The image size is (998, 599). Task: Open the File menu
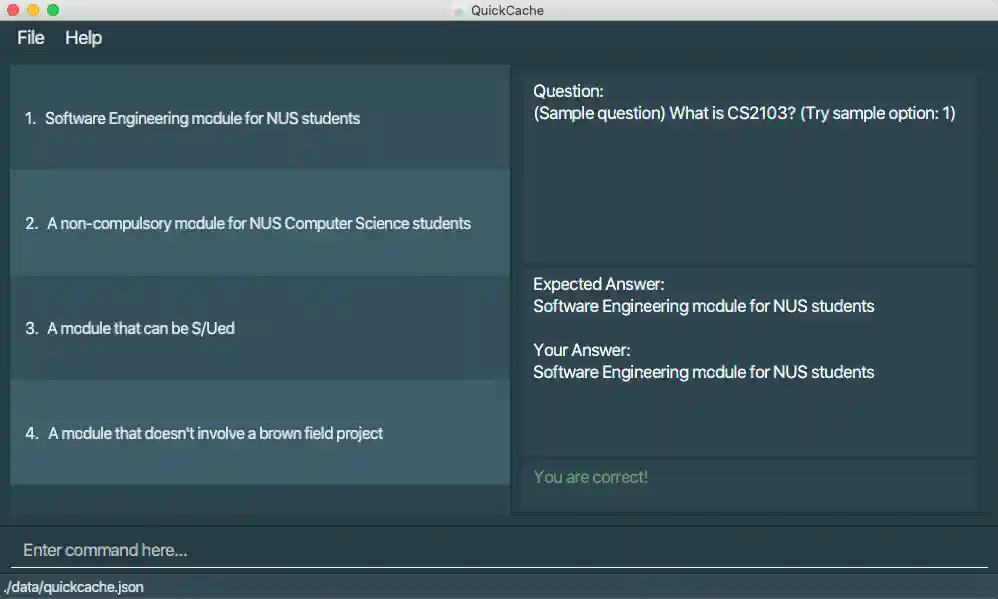30,38
